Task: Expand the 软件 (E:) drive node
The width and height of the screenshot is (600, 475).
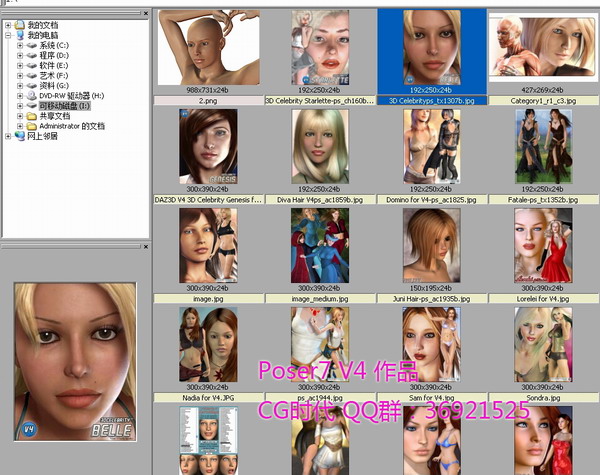Action: click(x=20, y=65)
